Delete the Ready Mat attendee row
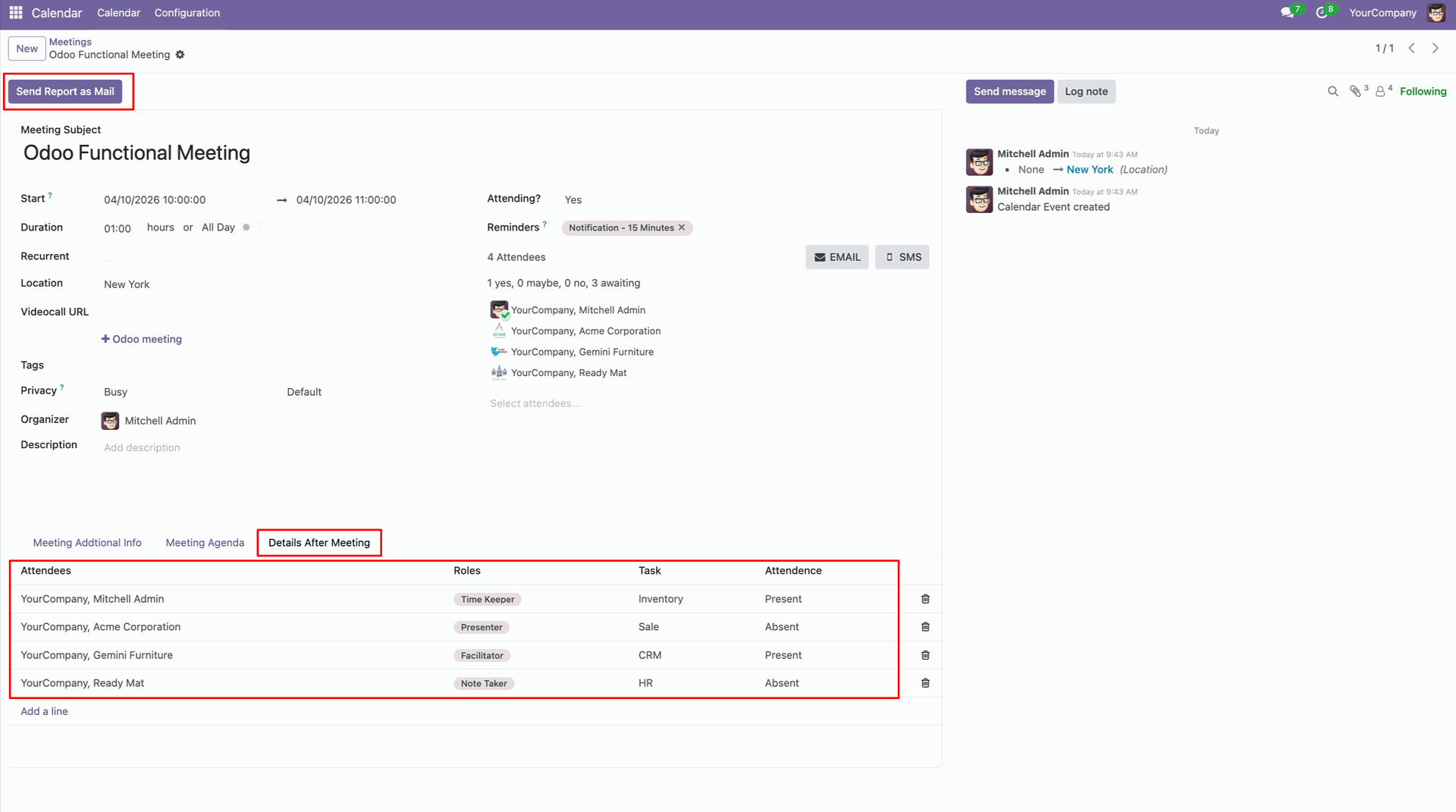 point(925,683)
